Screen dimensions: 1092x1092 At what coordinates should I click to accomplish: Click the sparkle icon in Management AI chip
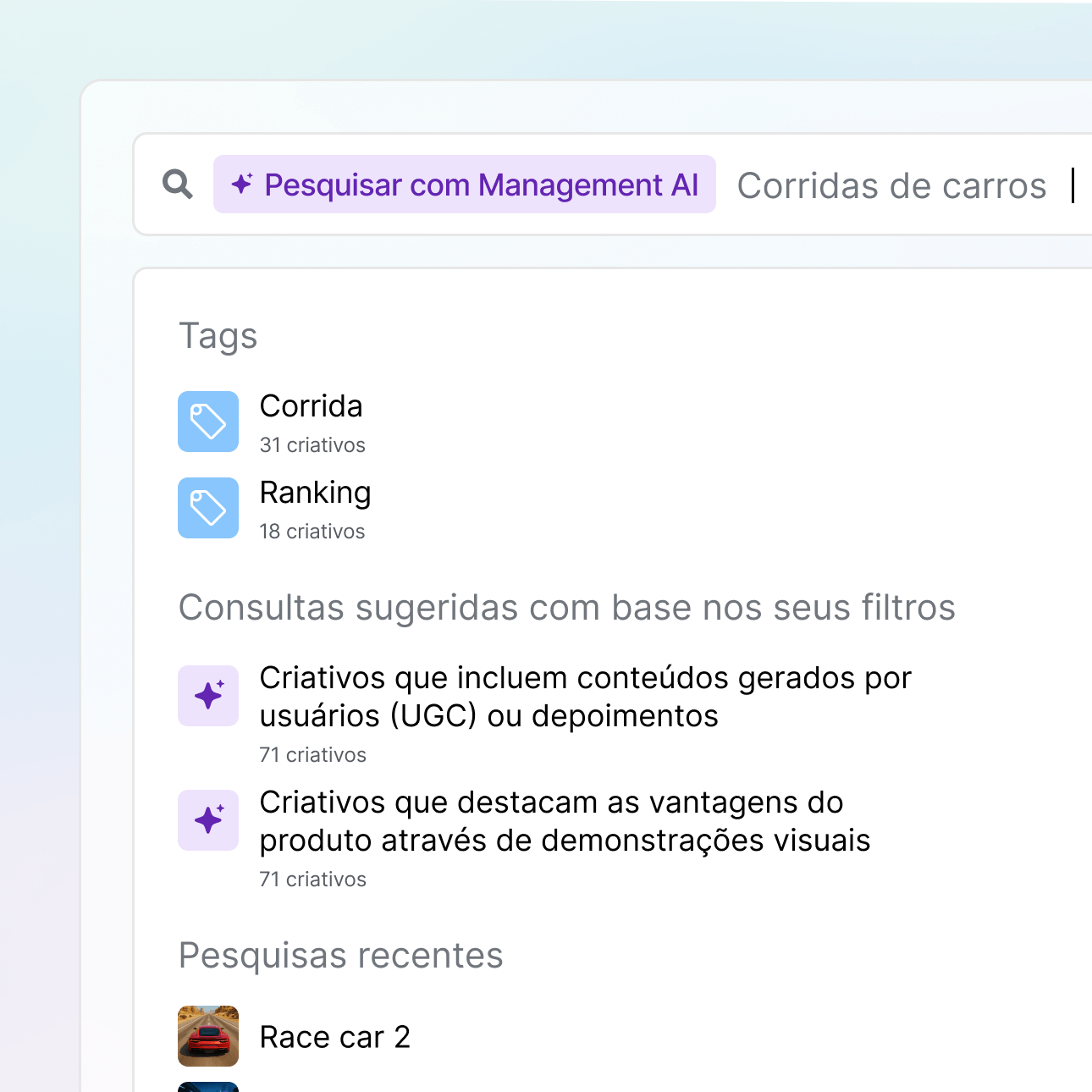click(242, 184)
